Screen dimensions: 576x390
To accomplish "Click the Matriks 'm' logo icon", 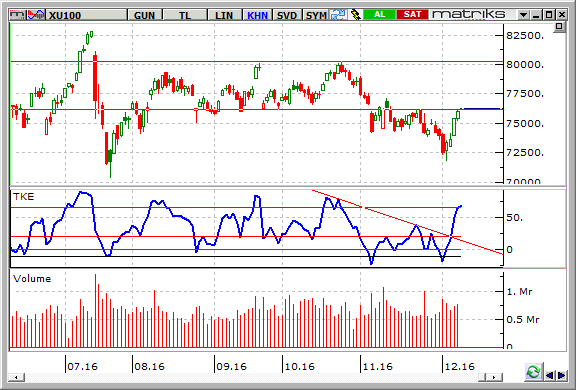I will pos(17,15).
